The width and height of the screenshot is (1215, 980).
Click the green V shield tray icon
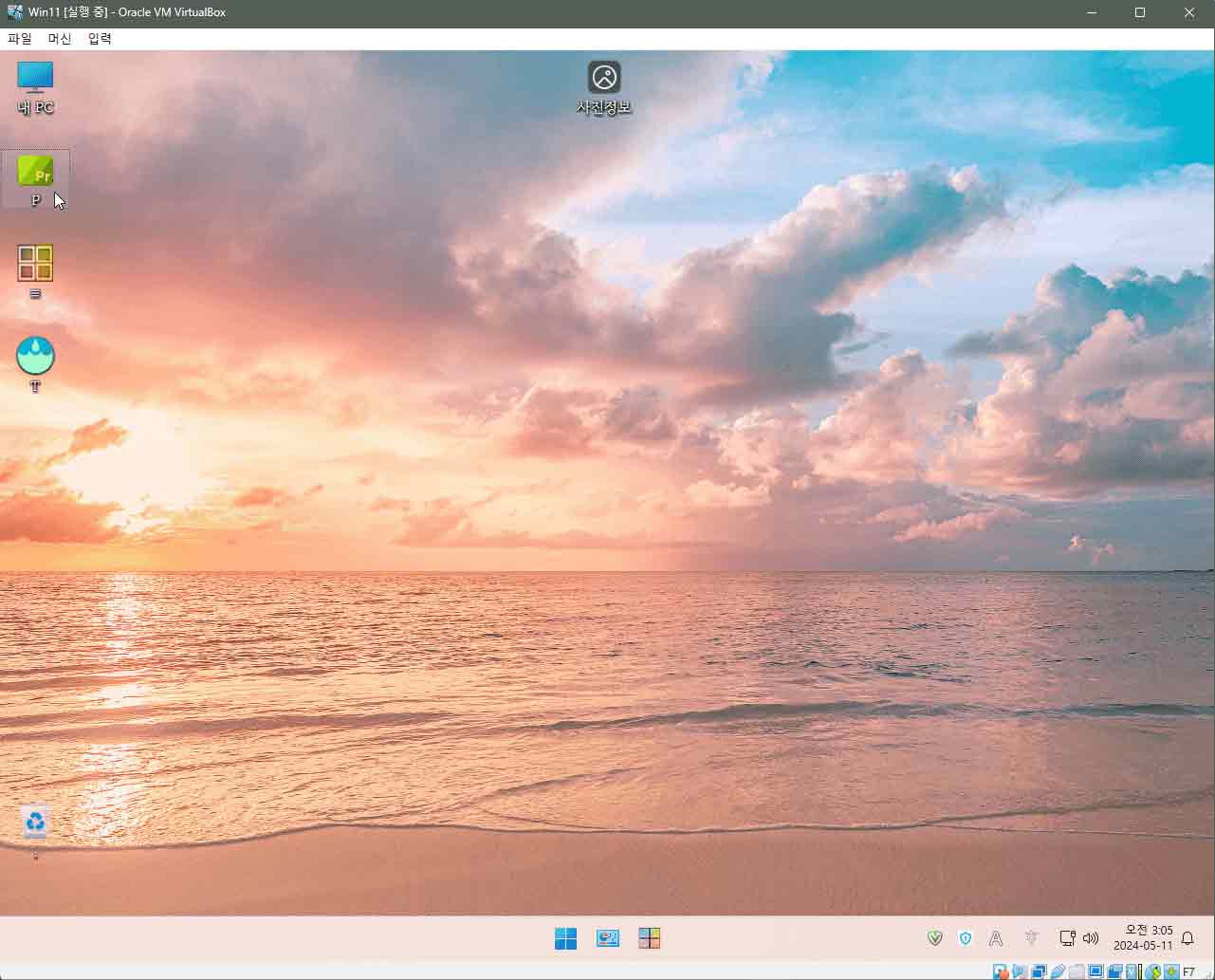pyautogui.click(x=935, y=938)
